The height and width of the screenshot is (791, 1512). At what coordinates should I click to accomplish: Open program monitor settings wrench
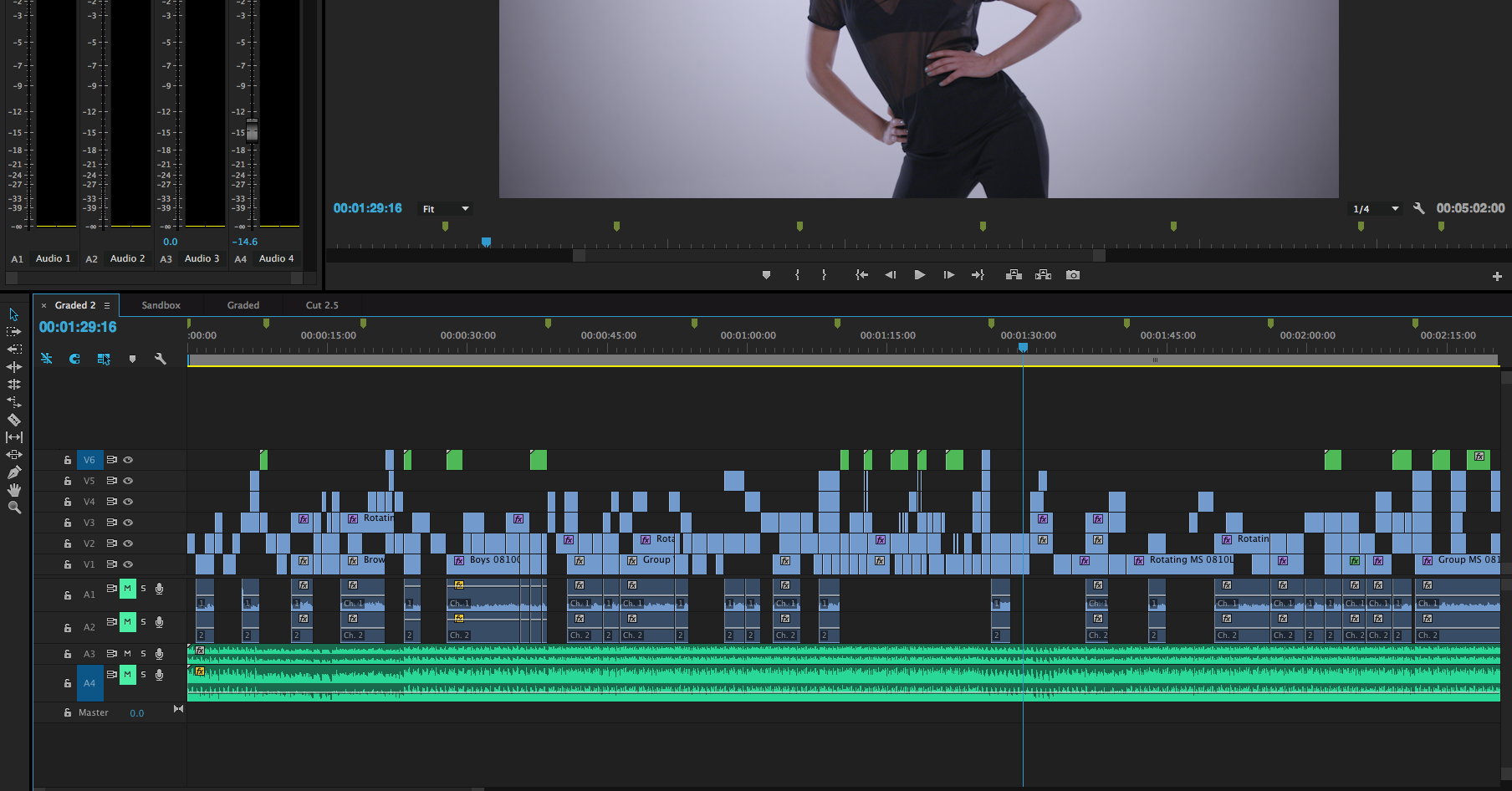pos(1418,208)
